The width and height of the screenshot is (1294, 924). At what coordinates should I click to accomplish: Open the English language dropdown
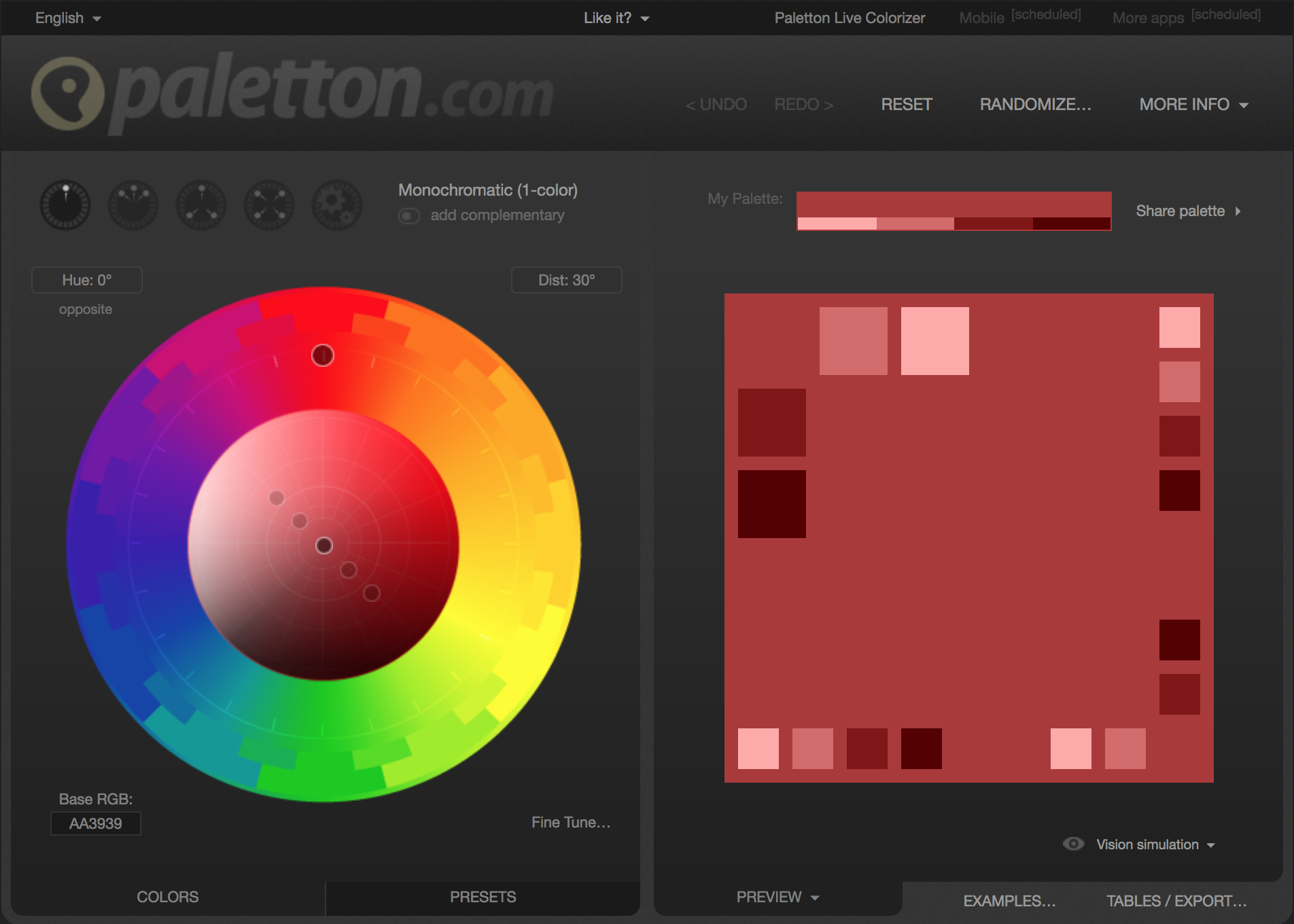point(68,18)
